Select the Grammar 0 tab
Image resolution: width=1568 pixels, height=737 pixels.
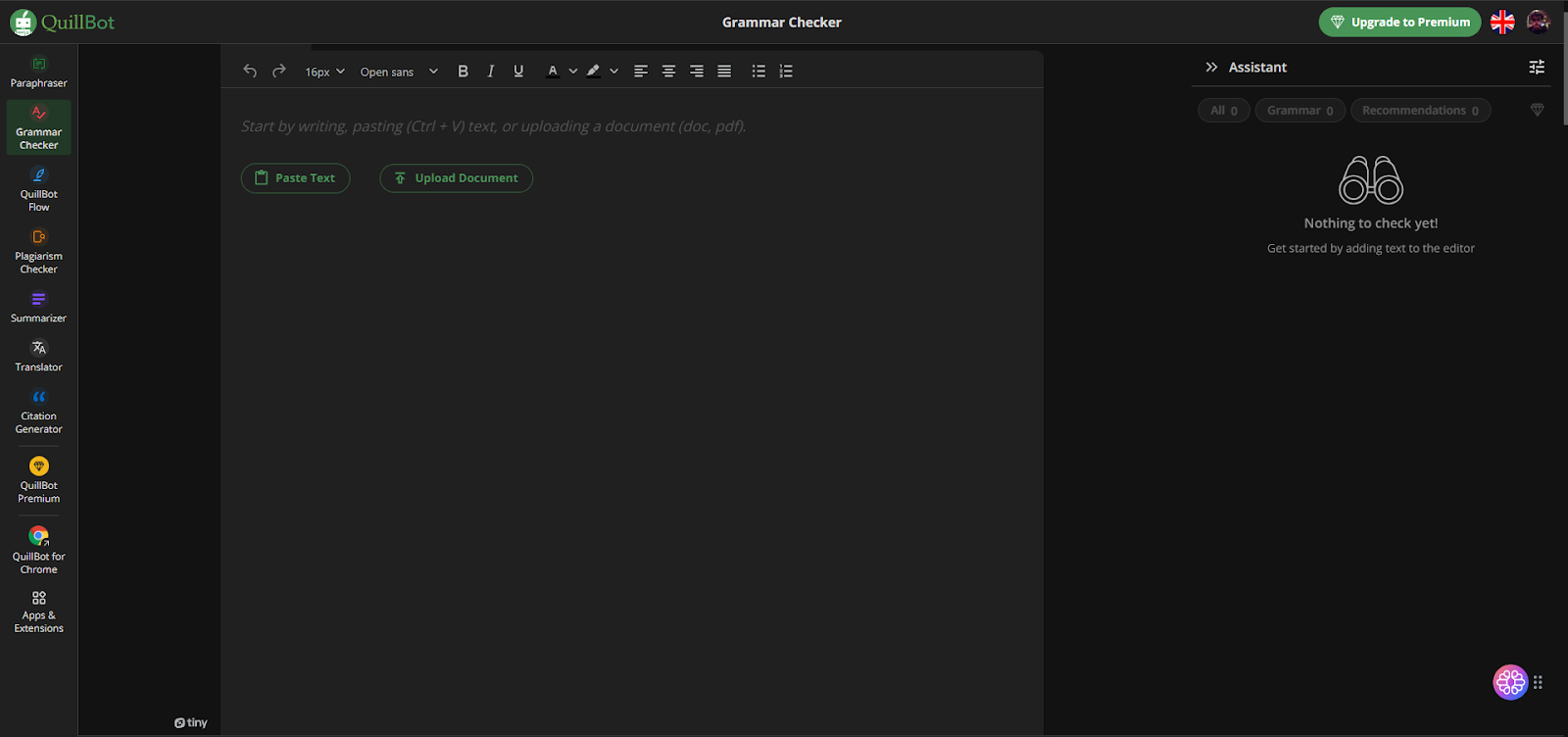click(x=1300, y=111)
